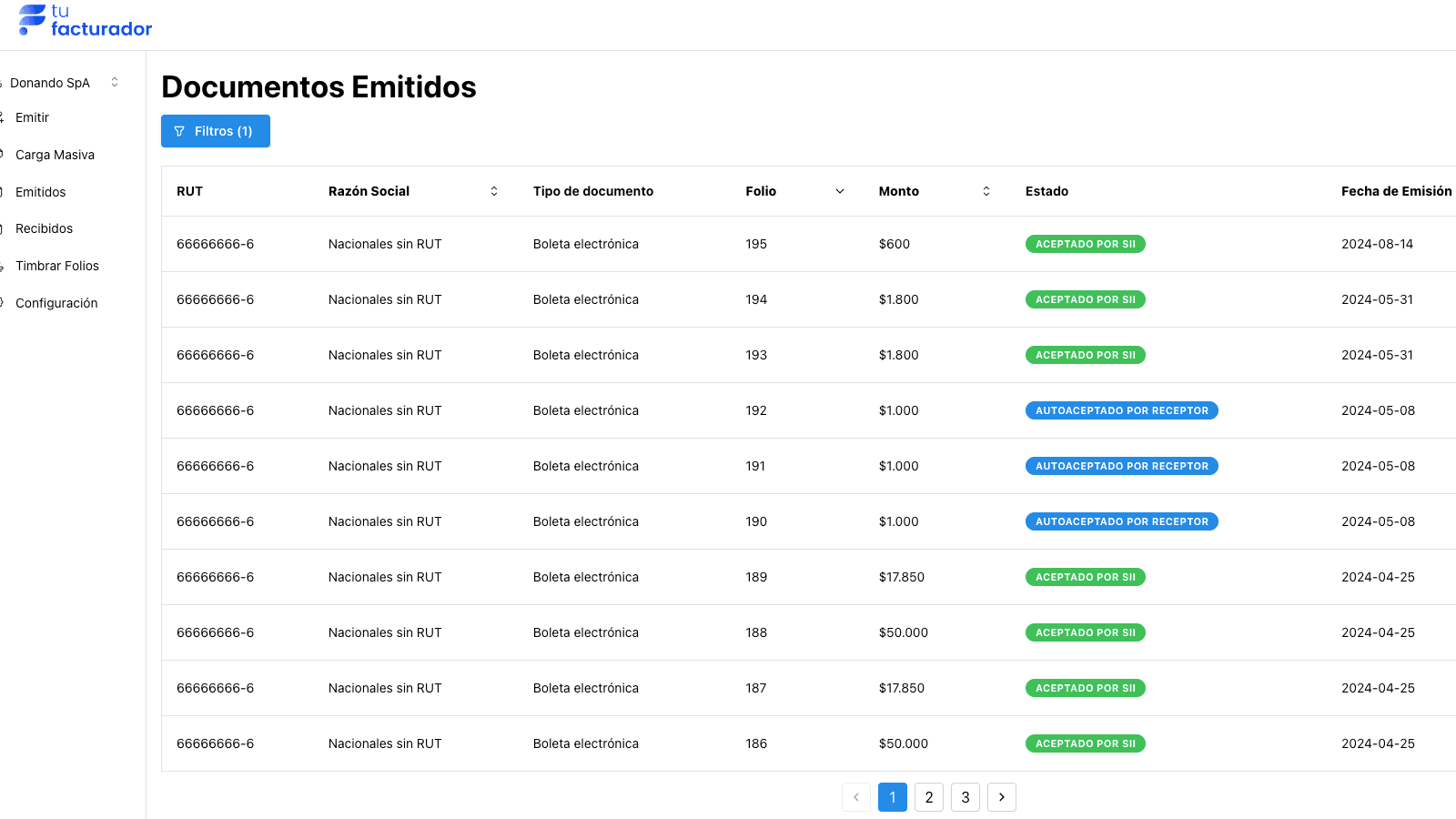Click the Recibidos document icon

click(4, 228)
